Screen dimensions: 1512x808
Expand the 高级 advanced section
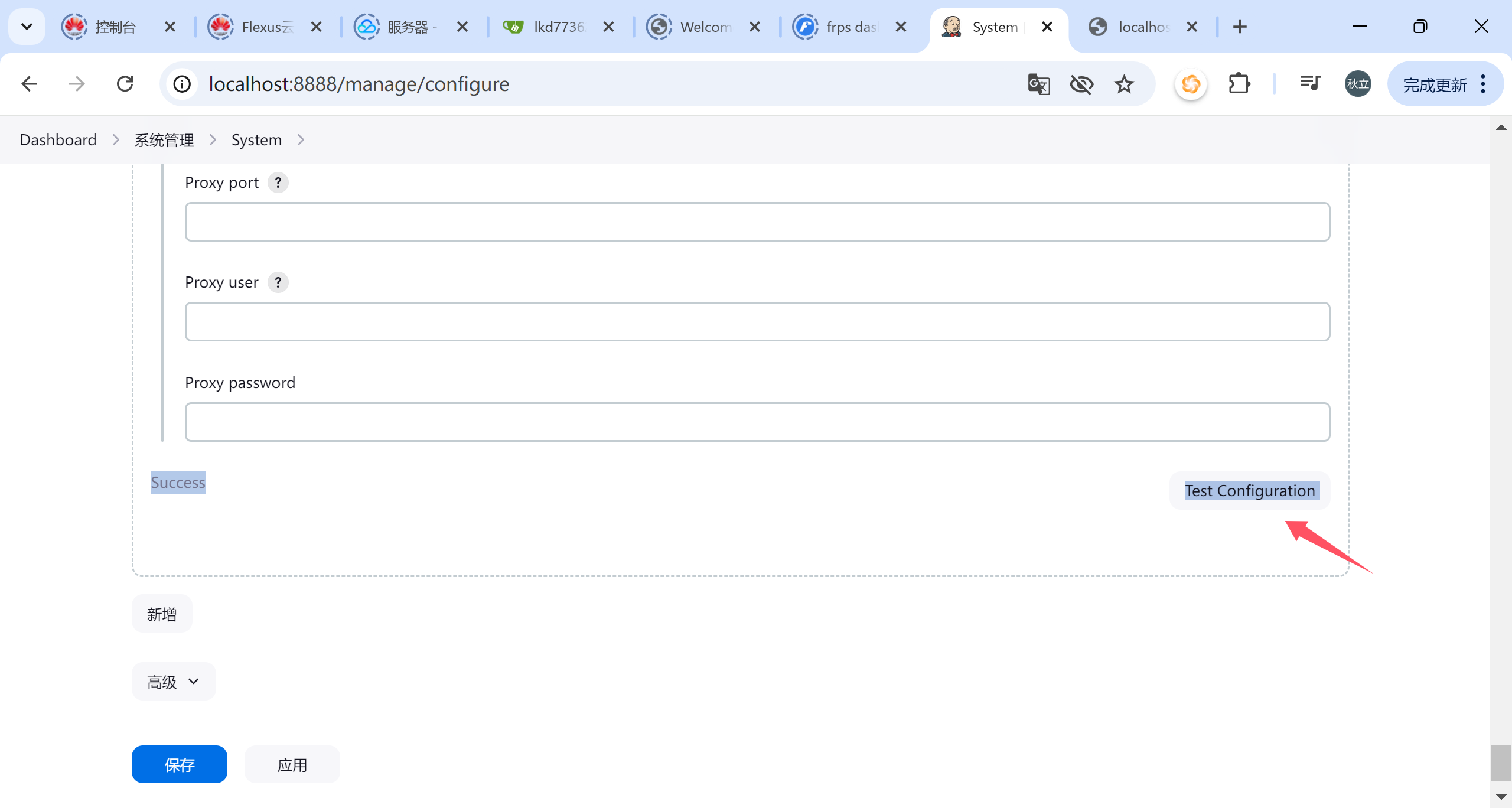(x=174, y=682)
